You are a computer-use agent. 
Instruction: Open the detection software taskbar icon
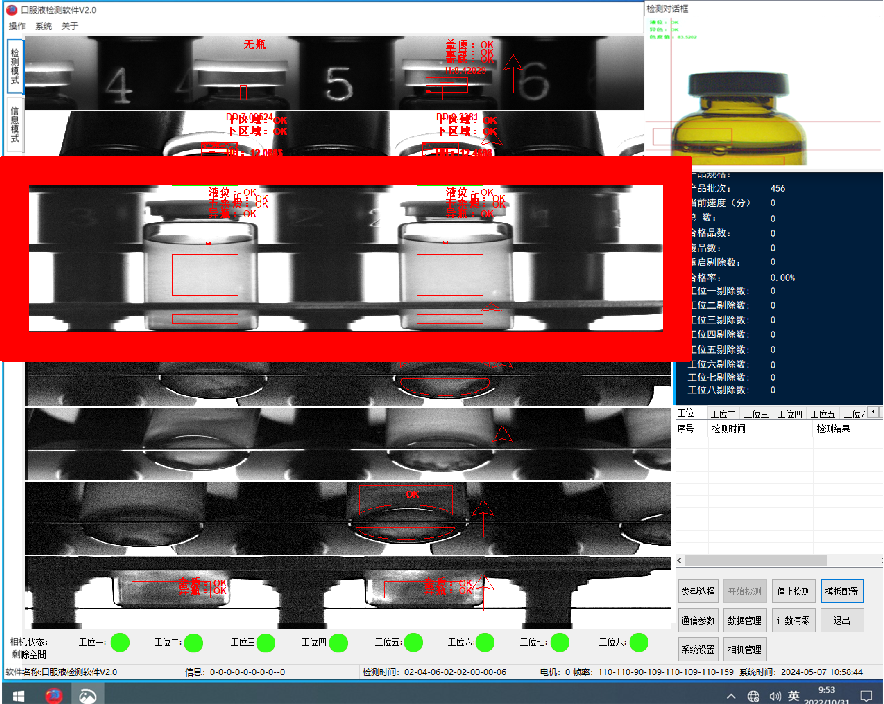coord(88,693)
